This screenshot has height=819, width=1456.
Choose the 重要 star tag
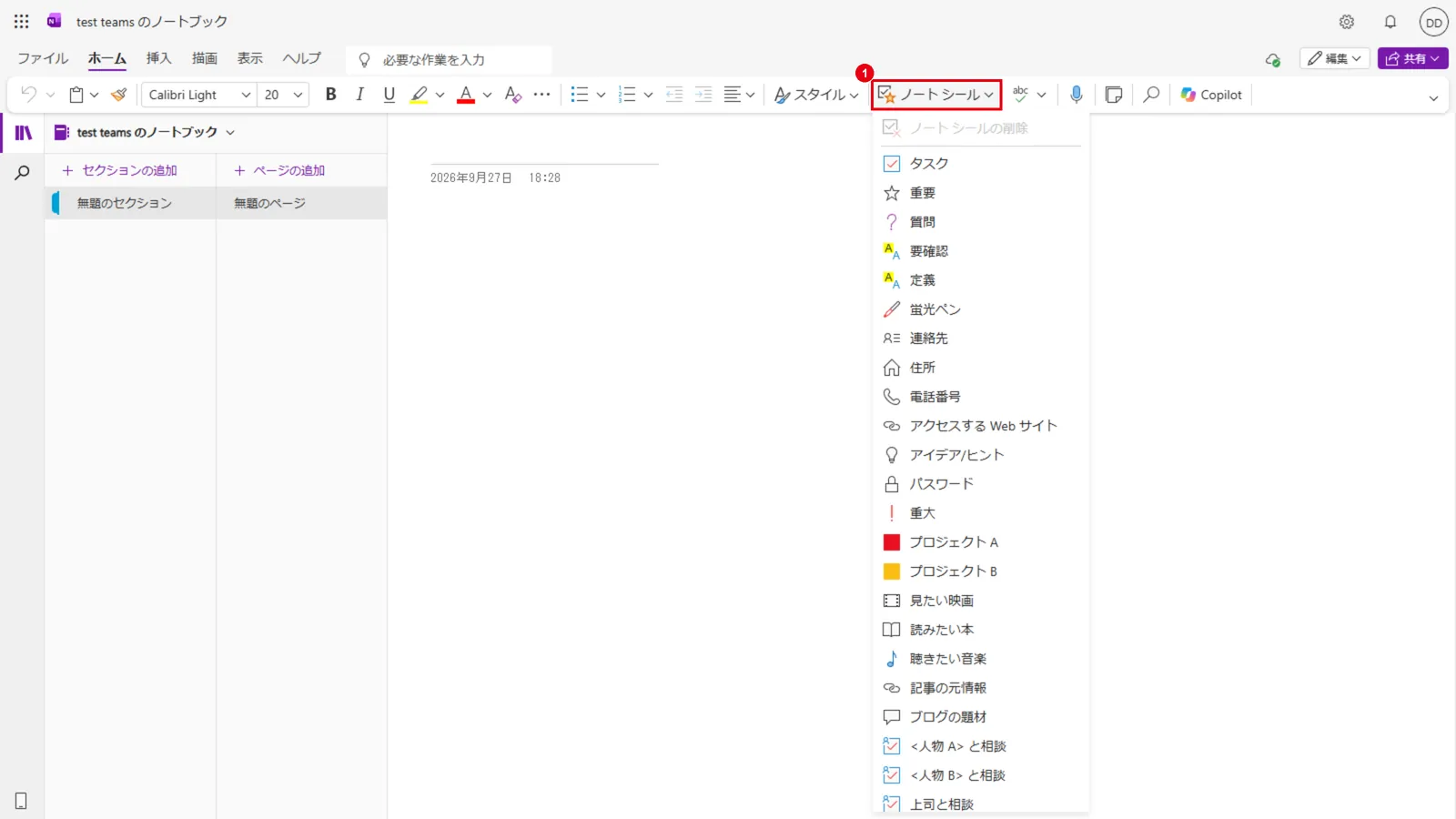(x=981, y=193)
